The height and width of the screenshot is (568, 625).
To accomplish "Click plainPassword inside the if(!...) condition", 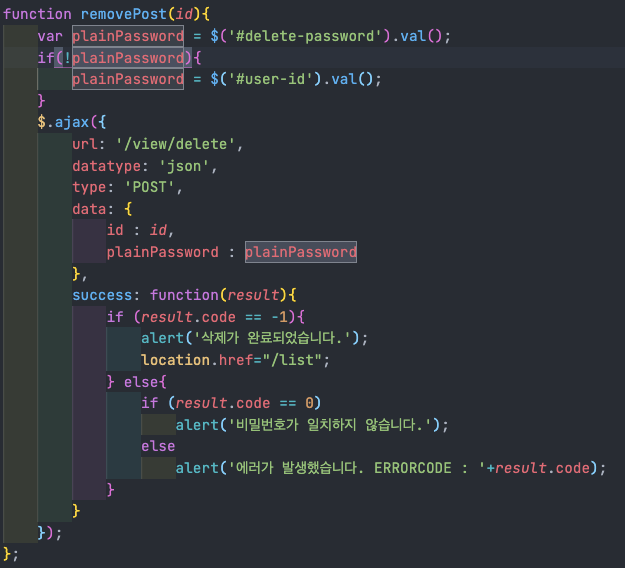I will [x=128, y=58].
